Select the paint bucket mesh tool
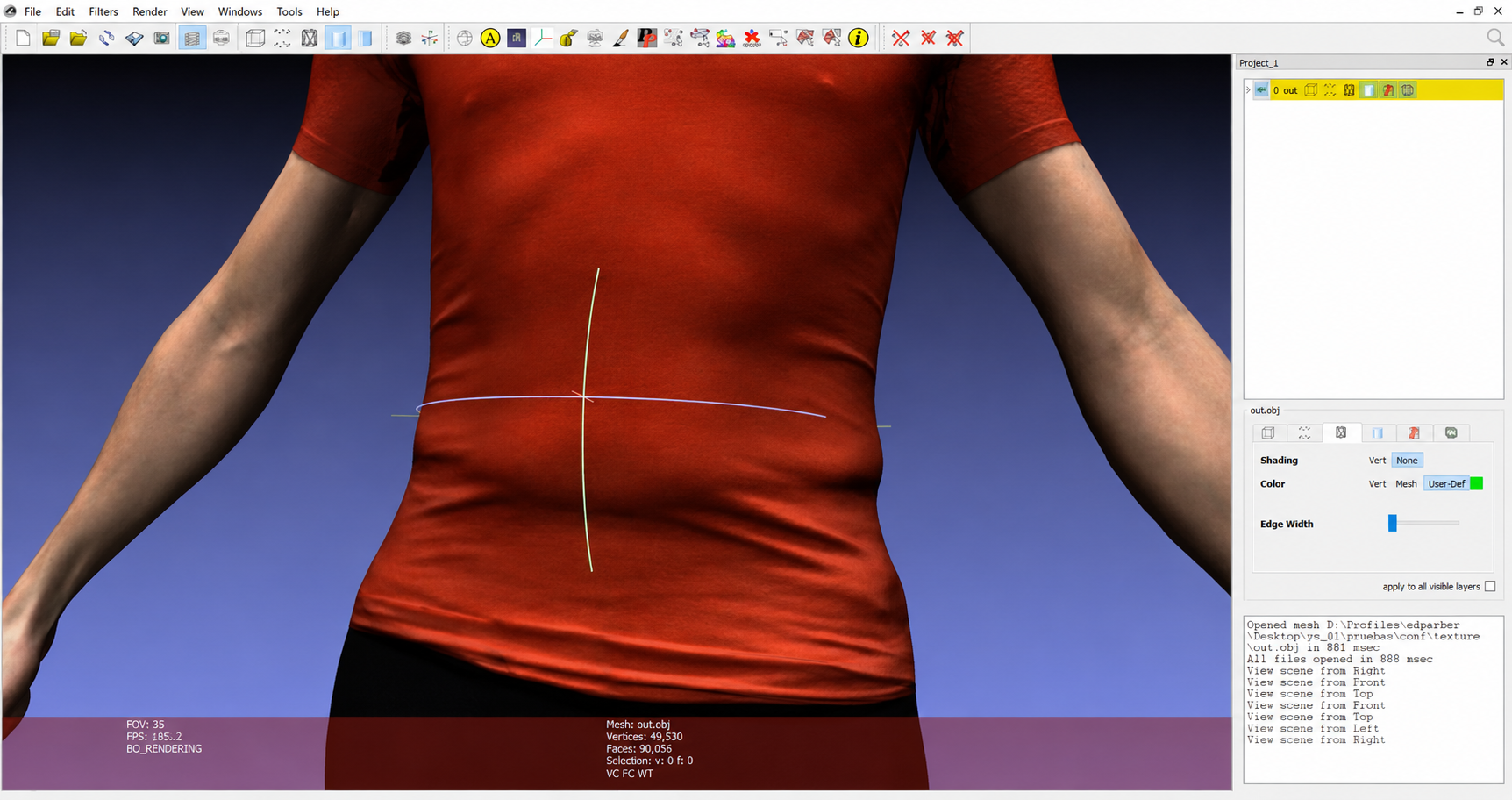Viewport: 1512px width, 800px height. [568, 38]
